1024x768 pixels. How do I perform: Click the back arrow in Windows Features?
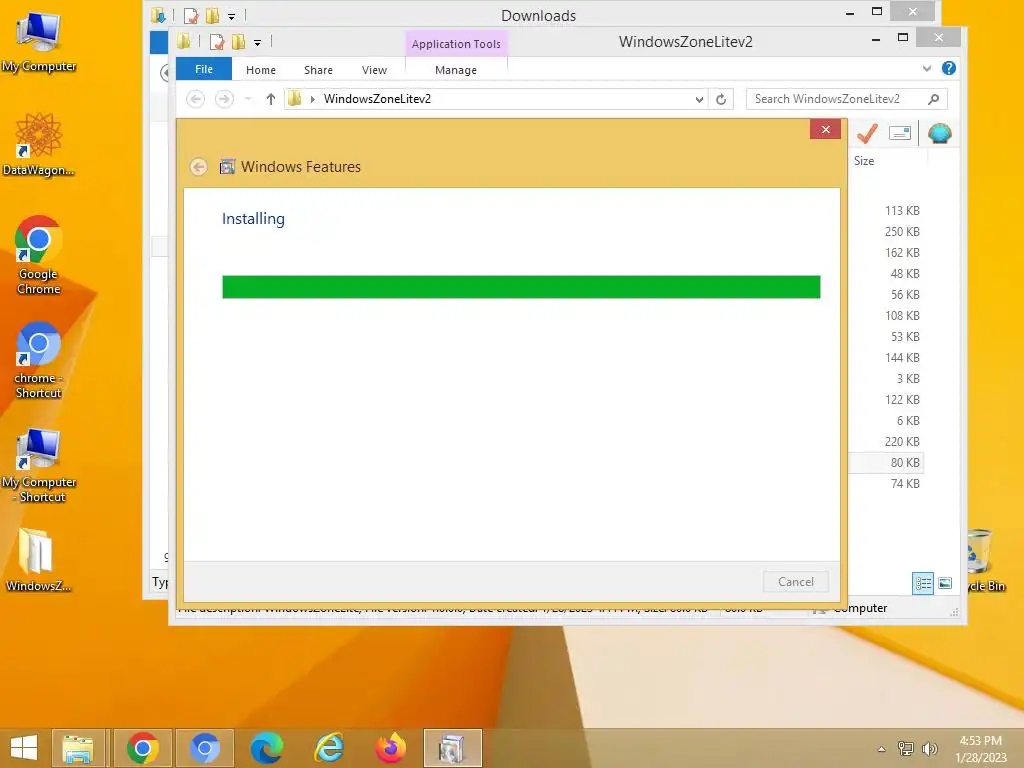coord(199,167)
